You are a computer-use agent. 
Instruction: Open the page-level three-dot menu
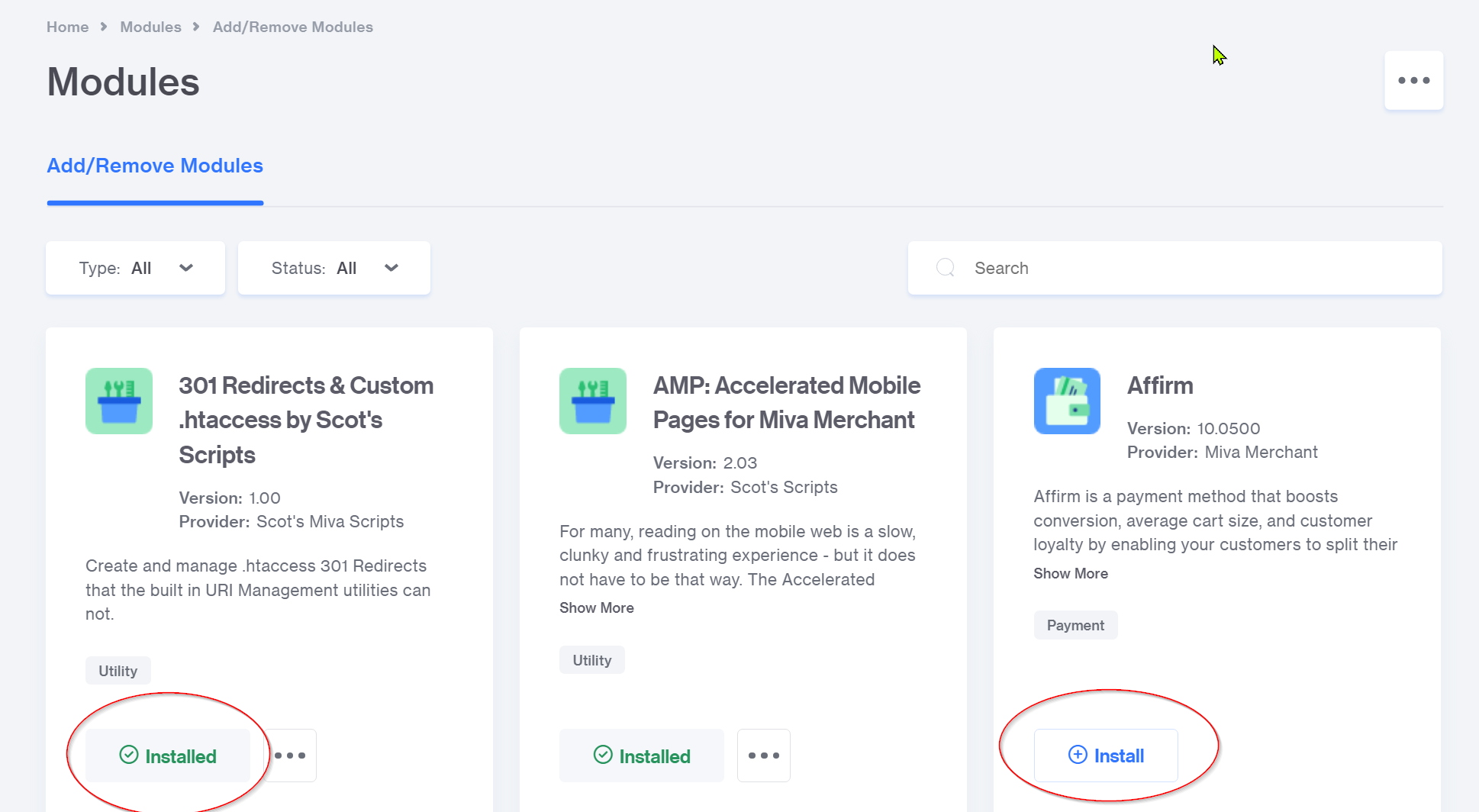pyautogui.click(x=1413, y=81)
